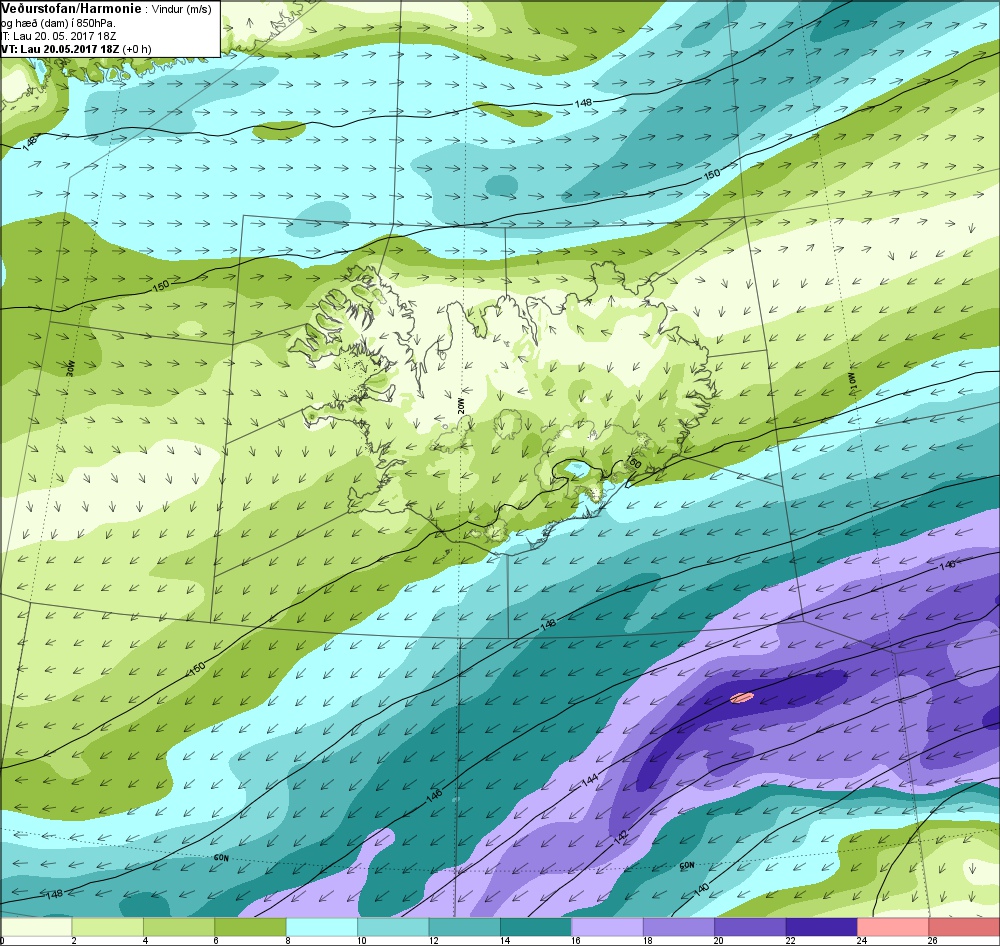Click the '20W' longitude label over Iceland

coord(462,406)
